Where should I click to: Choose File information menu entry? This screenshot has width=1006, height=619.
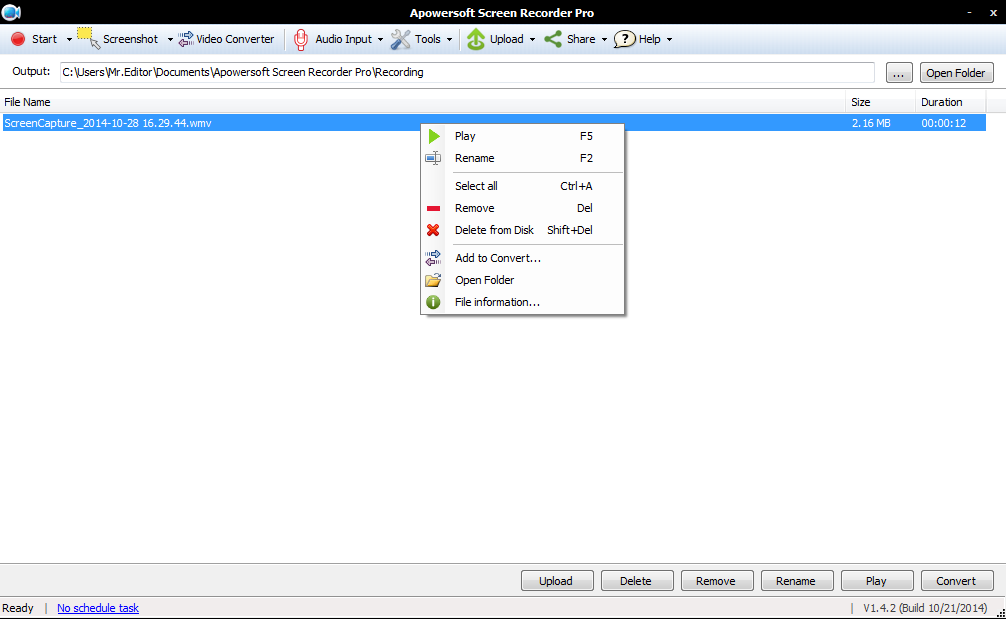pos(522,301)
